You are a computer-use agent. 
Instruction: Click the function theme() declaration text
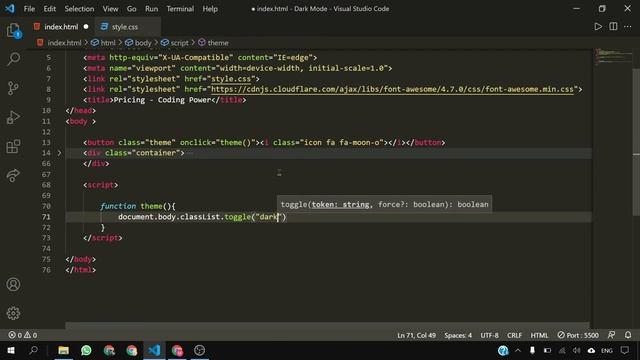point(138,206)
